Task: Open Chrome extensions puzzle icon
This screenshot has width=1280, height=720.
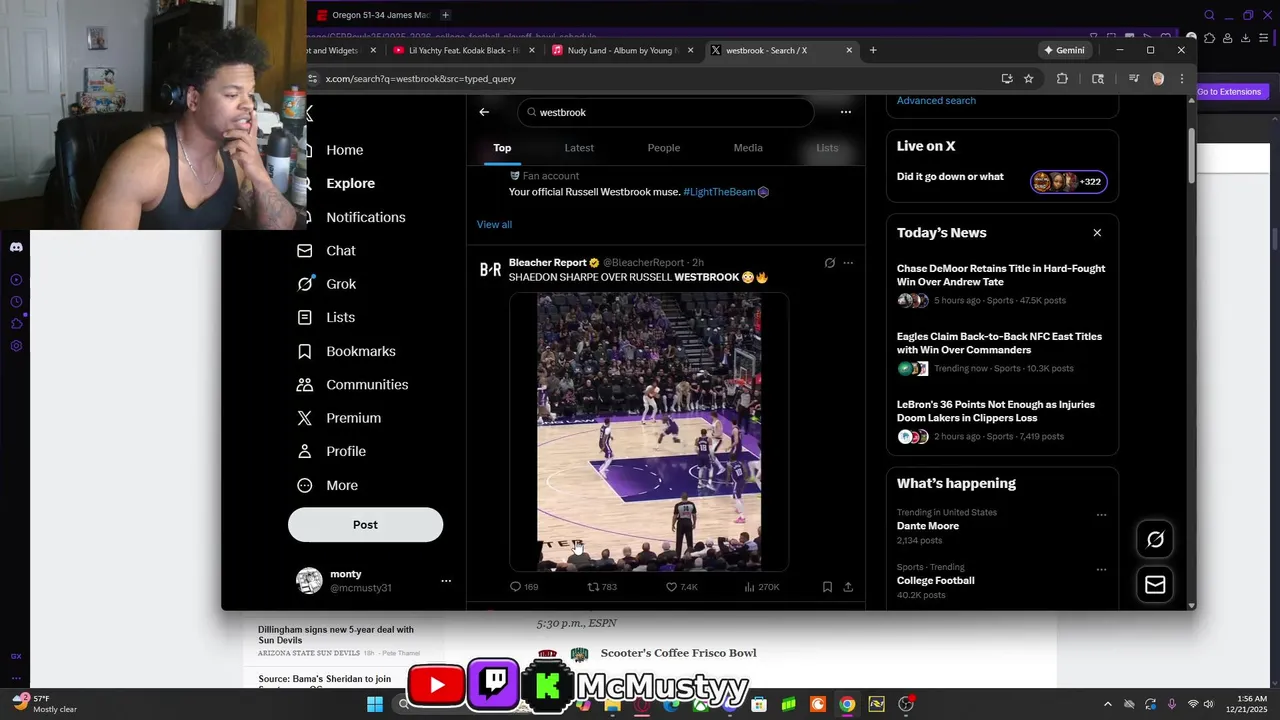Action: click(1062, 79)
